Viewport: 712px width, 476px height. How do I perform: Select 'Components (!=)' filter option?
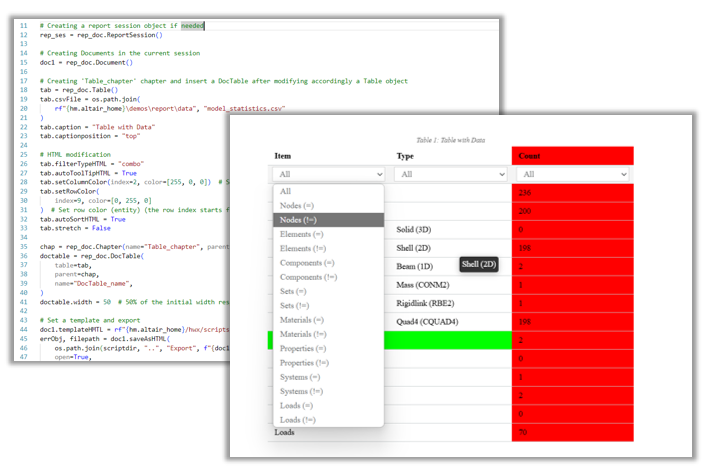(328, 277)
